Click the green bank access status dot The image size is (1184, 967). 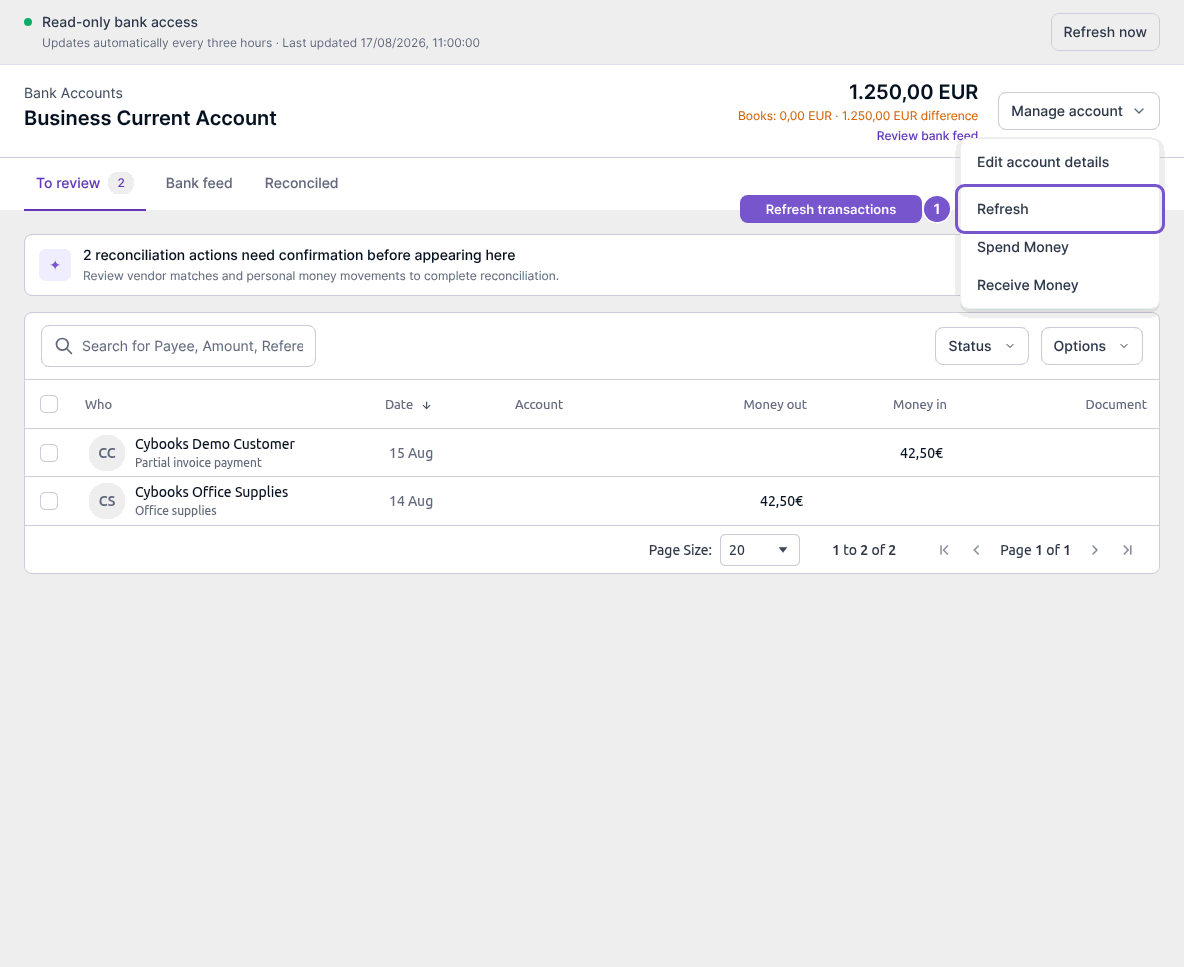pos(28,22)
